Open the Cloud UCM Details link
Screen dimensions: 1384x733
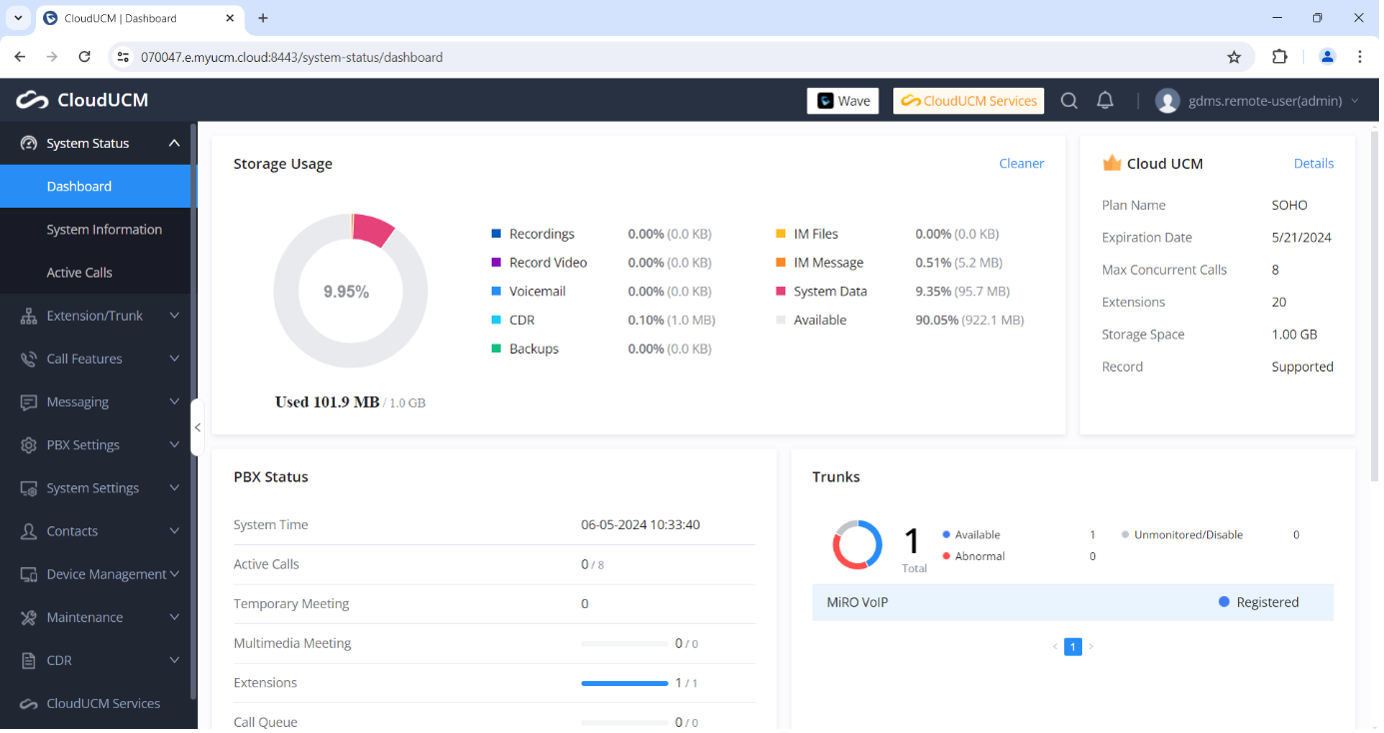(x=1313, y=164)
